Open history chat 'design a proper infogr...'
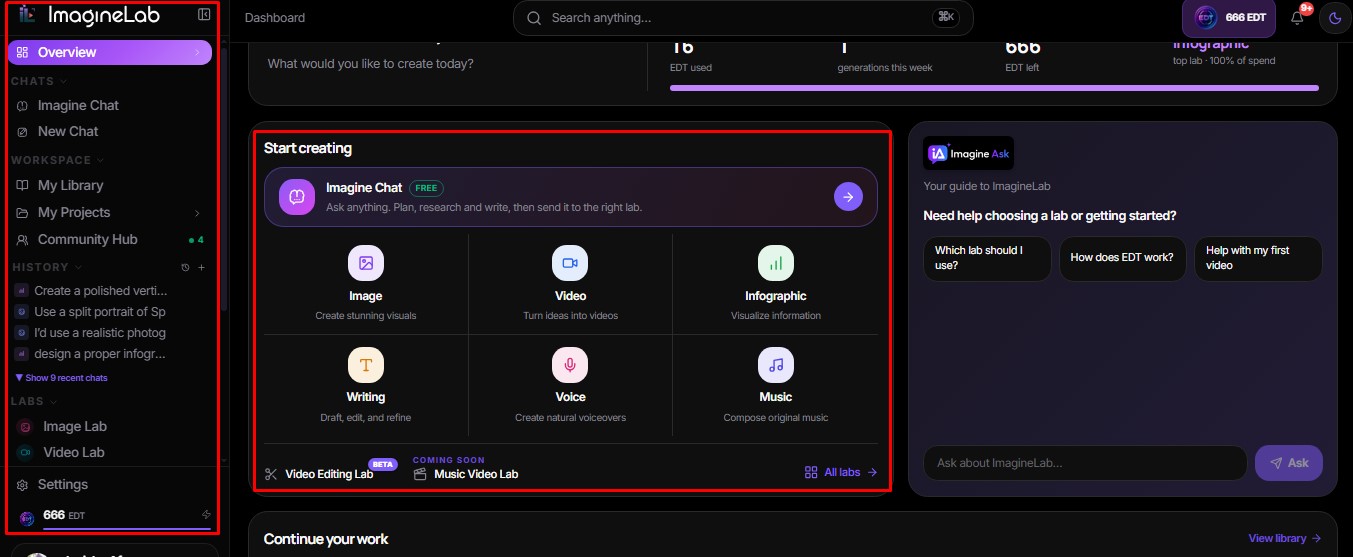This screenshot has height=557, width=1353. click(x=100, y=354)
